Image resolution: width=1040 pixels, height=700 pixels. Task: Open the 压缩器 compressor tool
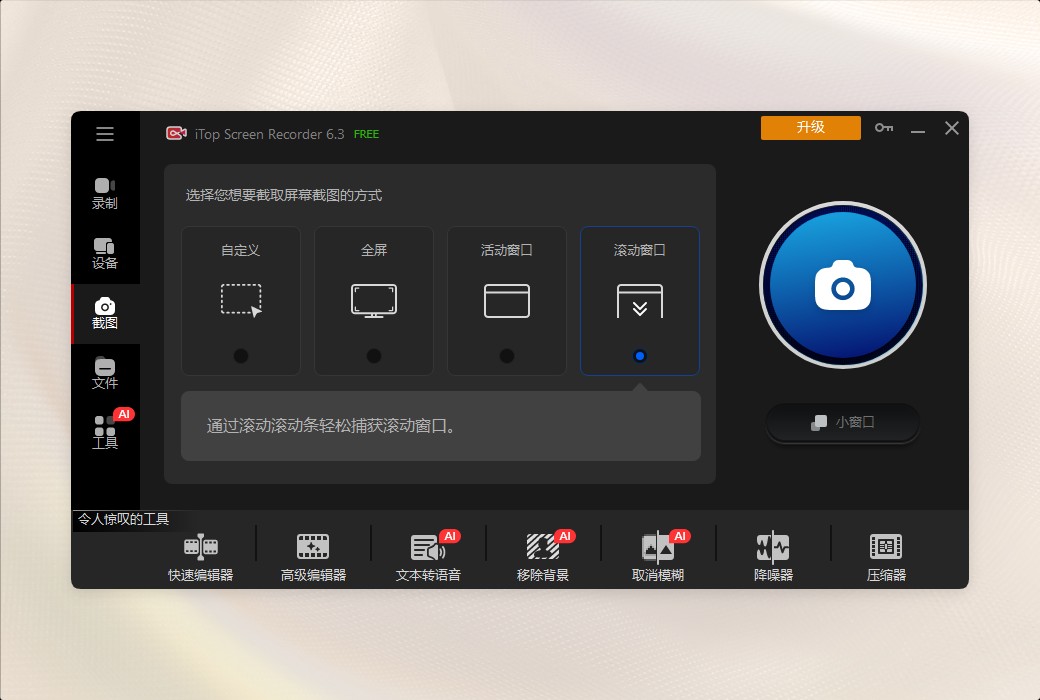tap(885, 555)
